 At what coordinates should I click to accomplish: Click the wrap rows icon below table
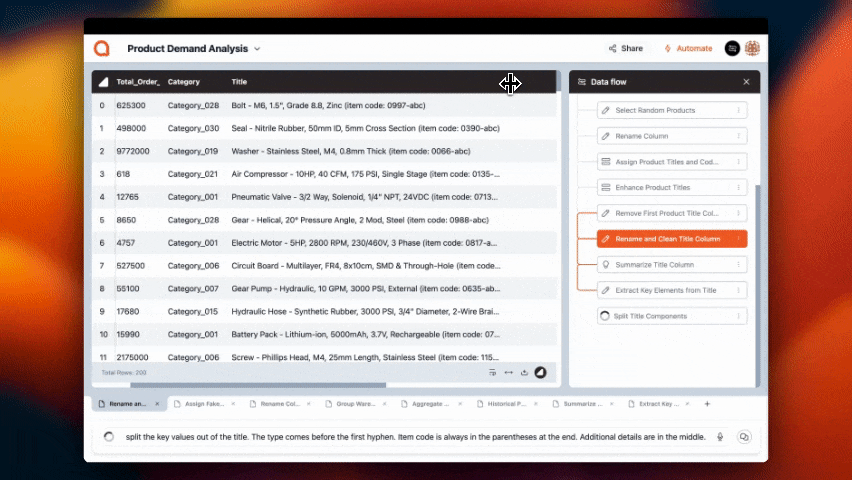(492, 373)
